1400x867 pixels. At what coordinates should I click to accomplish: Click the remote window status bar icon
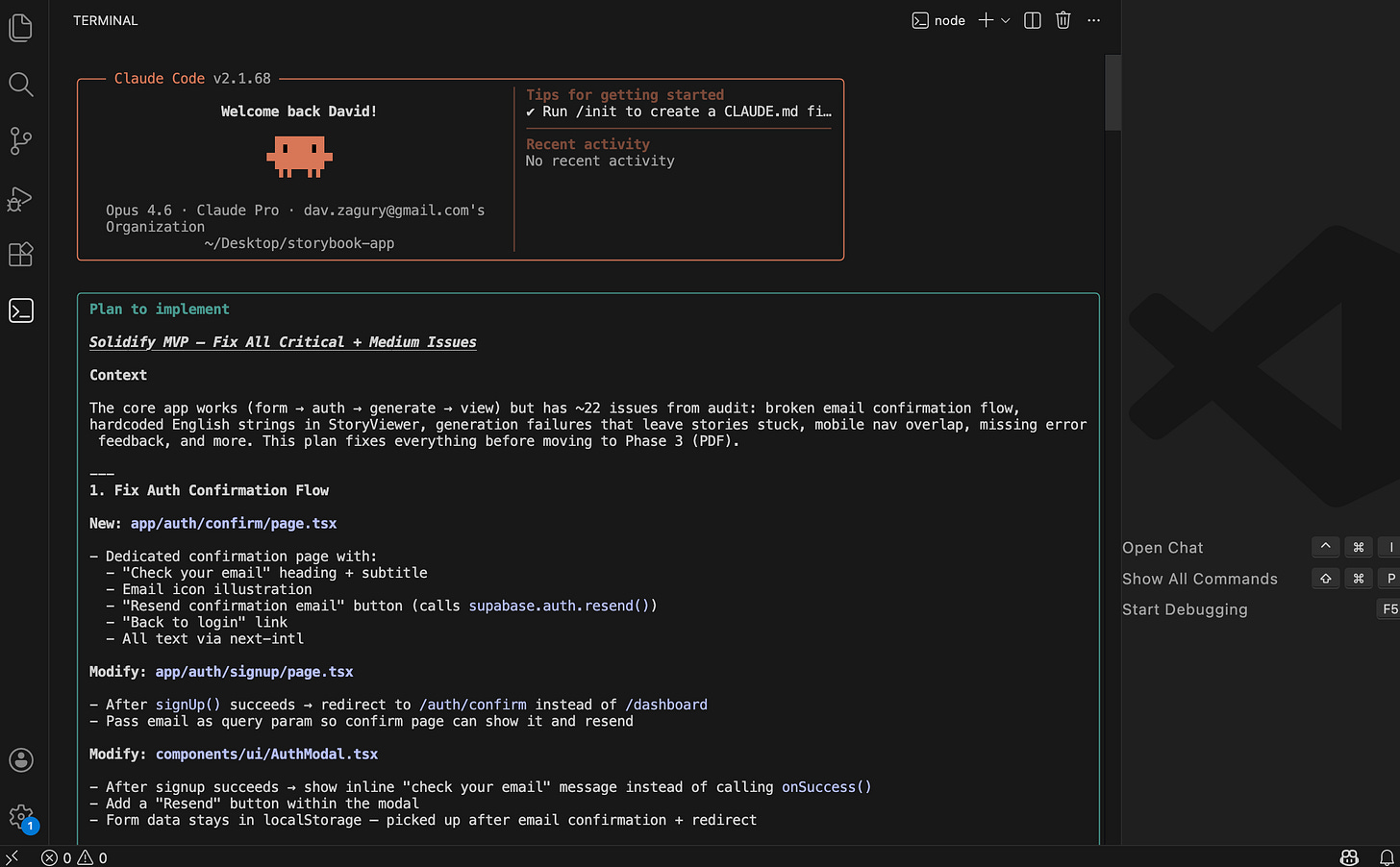pyautogui.click(x=12, y=857)
